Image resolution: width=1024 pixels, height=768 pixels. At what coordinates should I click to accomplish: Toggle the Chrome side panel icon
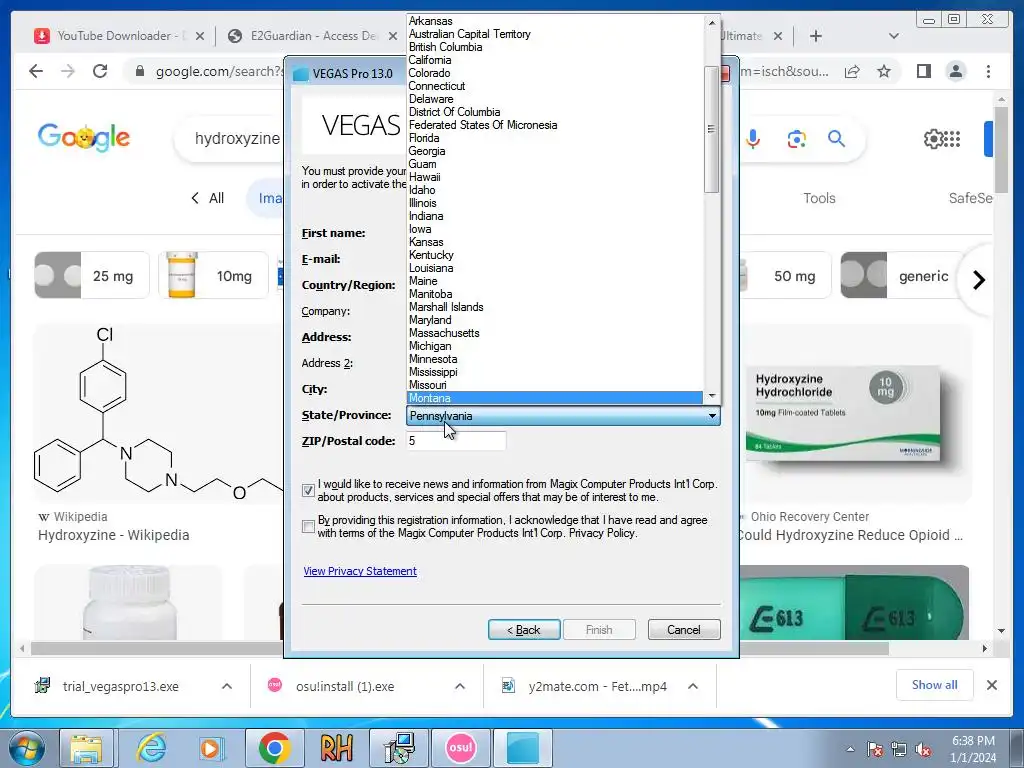coord(923,71)
